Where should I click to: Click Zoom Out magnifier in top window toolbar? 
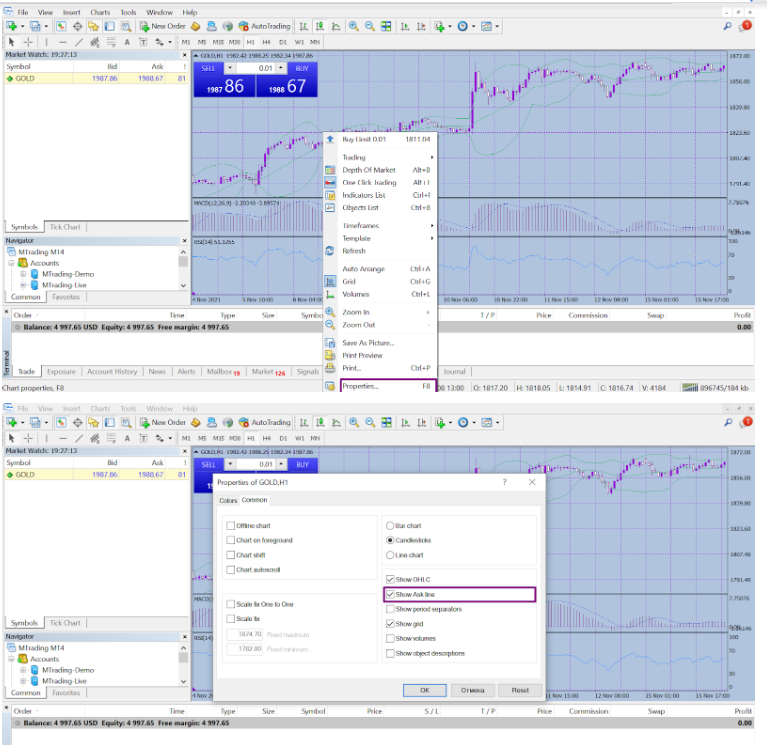point(370,26)
